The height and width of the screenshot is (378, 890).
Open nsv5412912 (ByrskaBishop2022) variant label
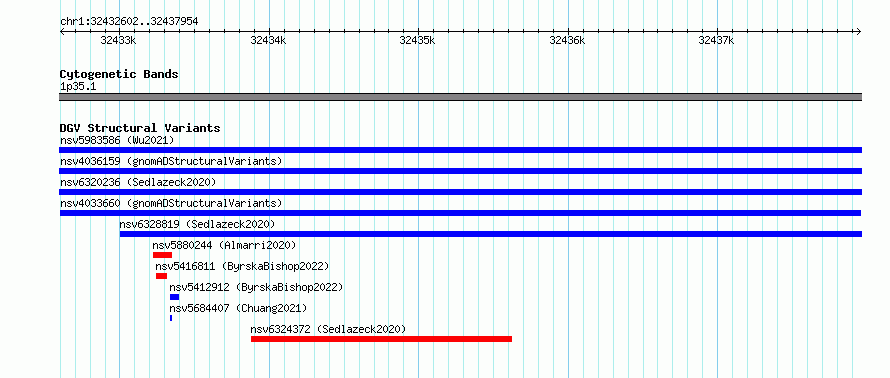pos(256,287)
